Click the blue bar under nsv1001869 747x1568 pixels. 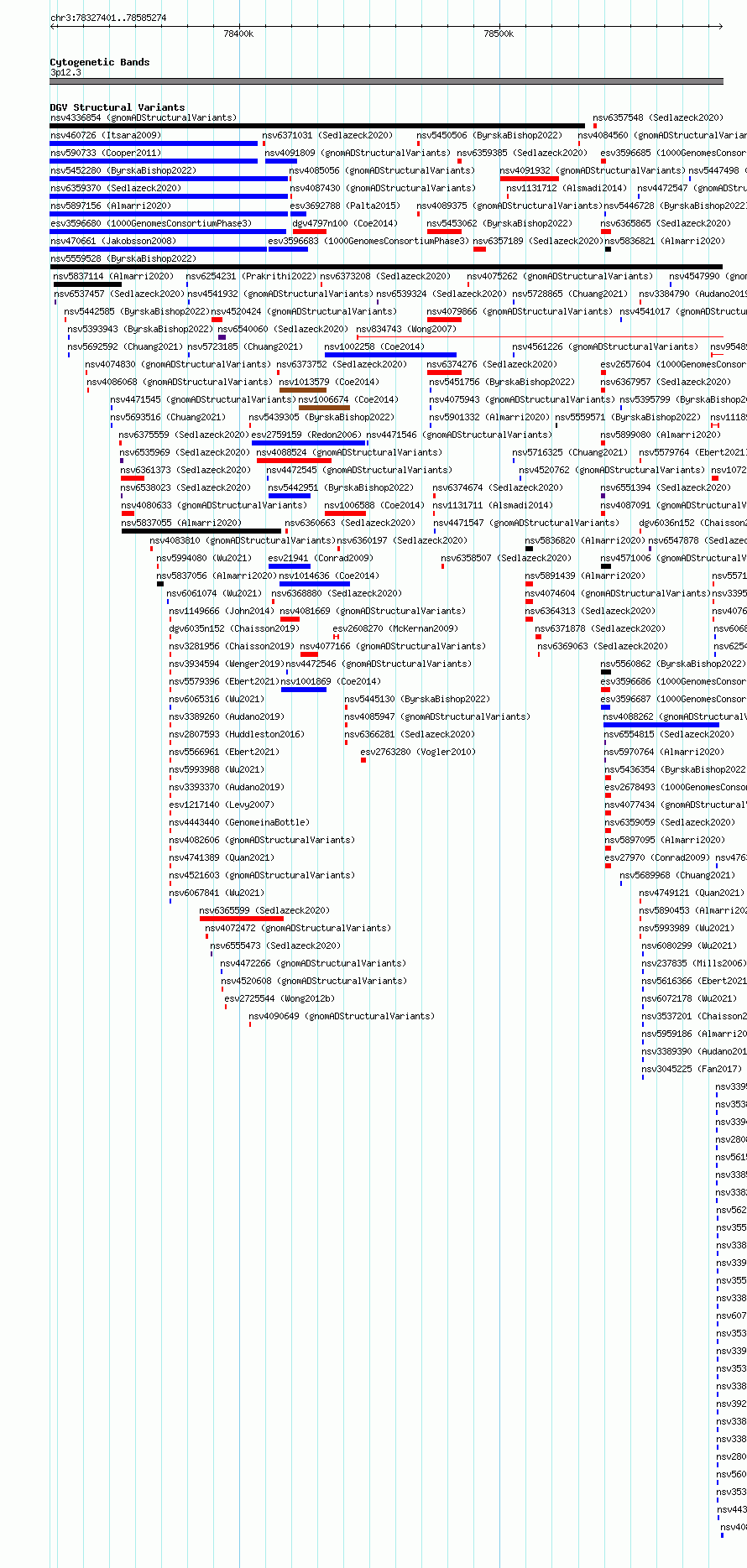click(x=304, y=690)
